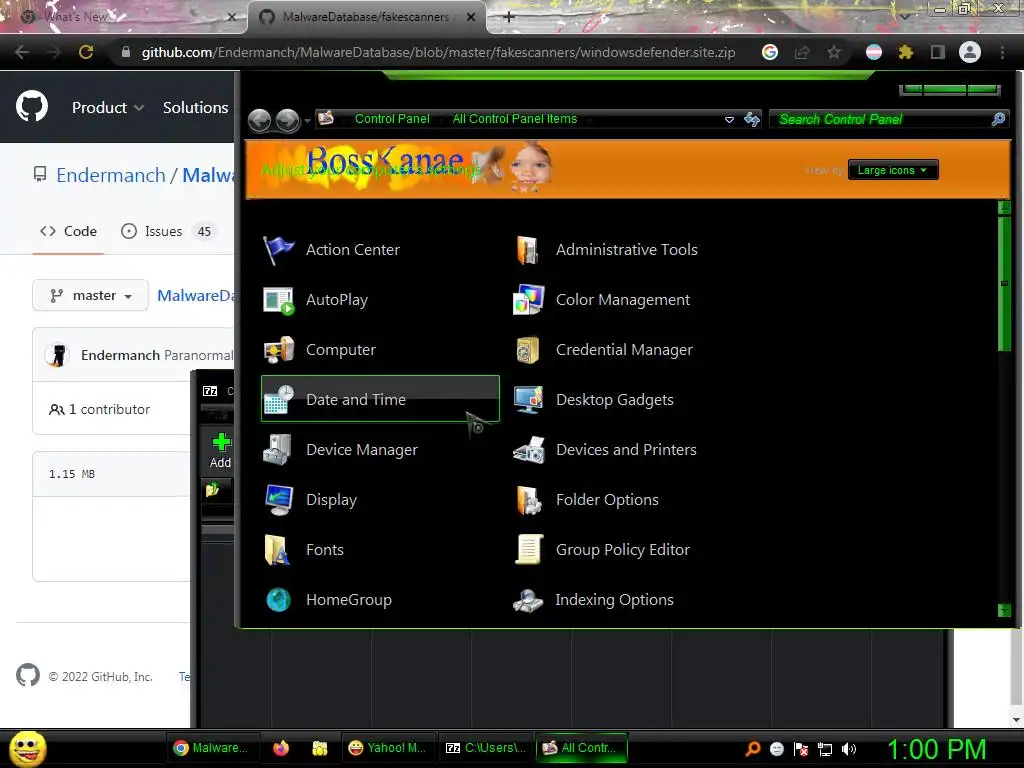Open Firefox from the taskbar
1024x768 pixels.
(281, 748)
